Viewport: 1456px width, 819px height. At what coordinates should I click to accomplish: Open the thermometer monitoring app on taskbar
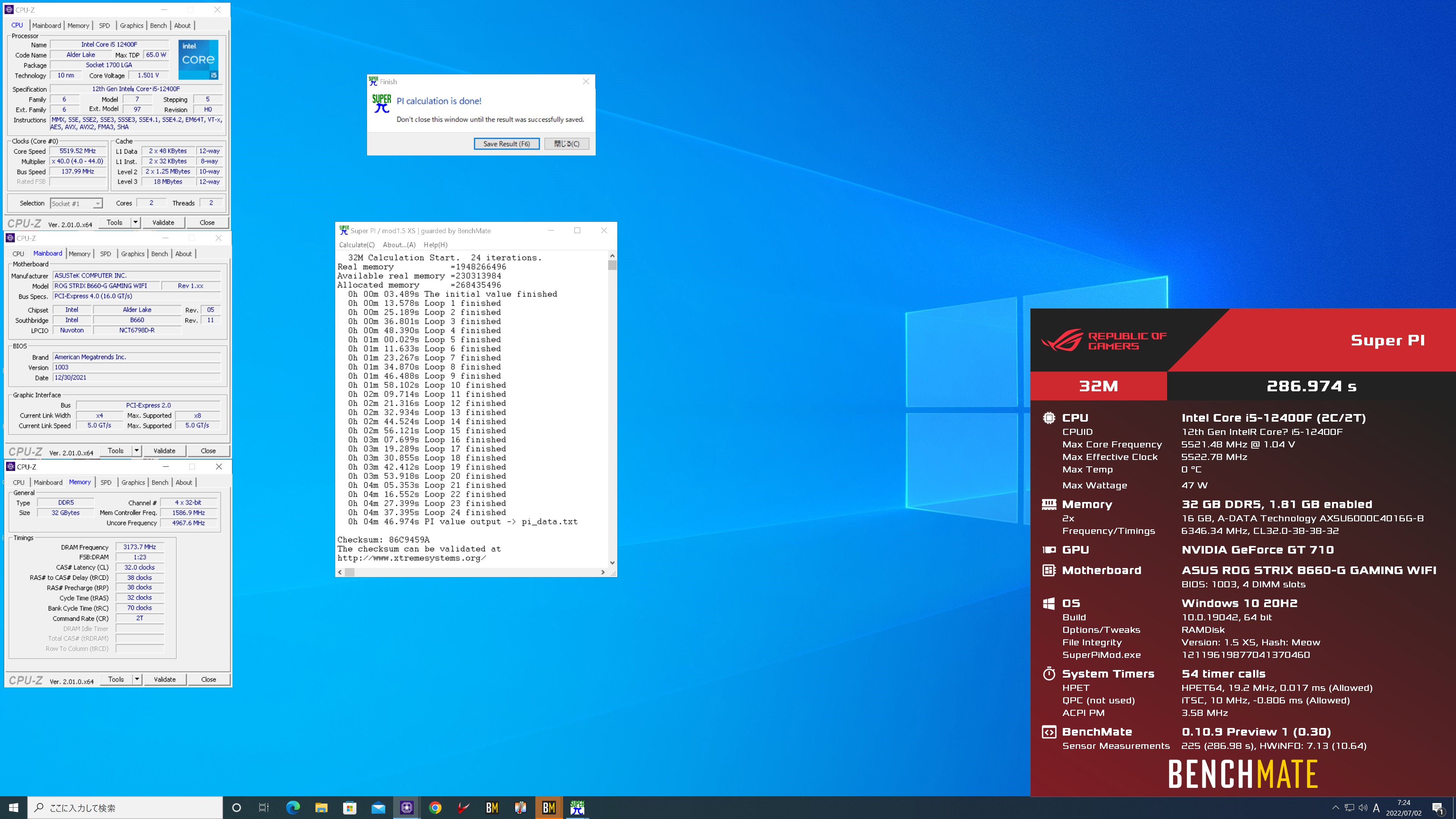[521, 808]
